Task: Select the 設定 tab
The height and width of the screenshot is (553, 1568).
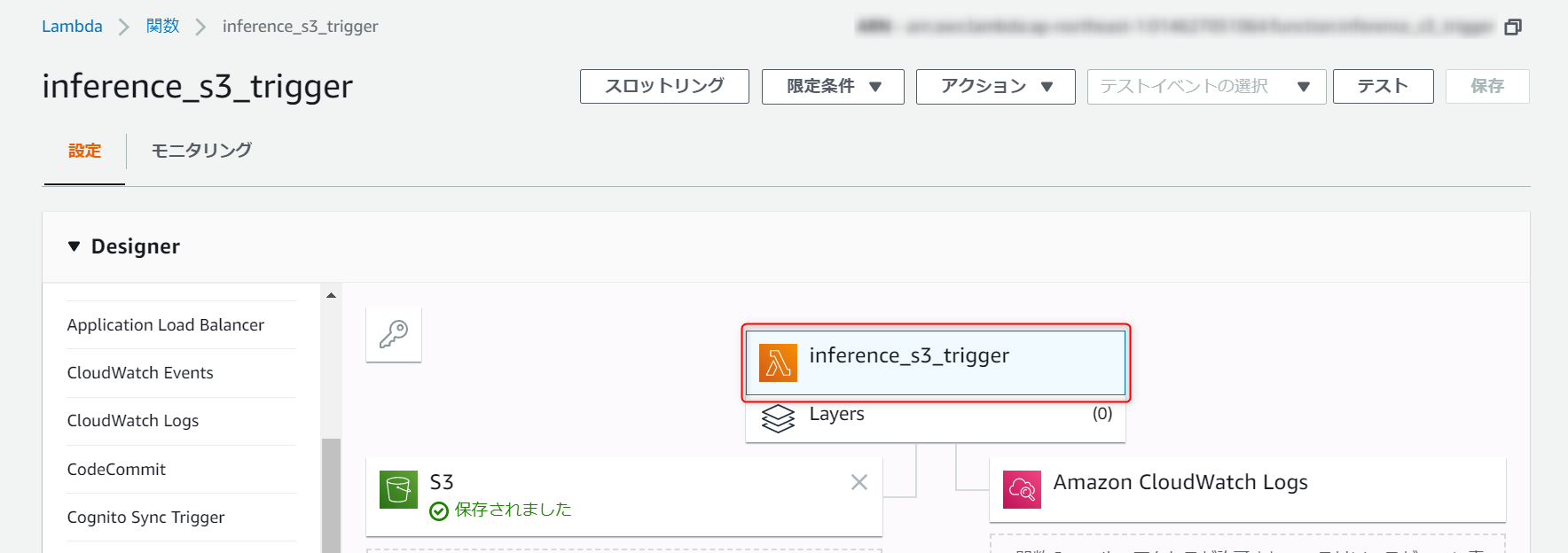Action: (x=84, y=151)
